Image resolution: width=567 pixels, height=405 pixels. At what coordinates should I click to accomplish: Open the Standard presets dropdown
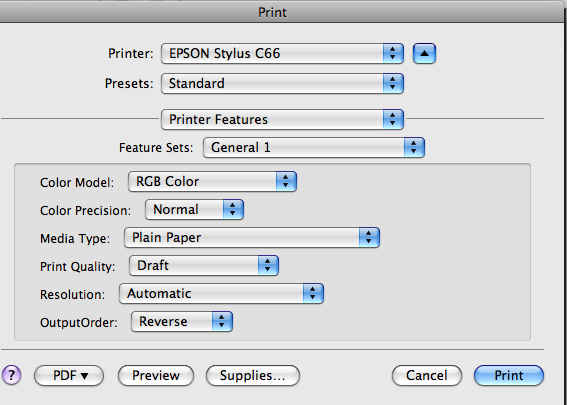[282, 84]
